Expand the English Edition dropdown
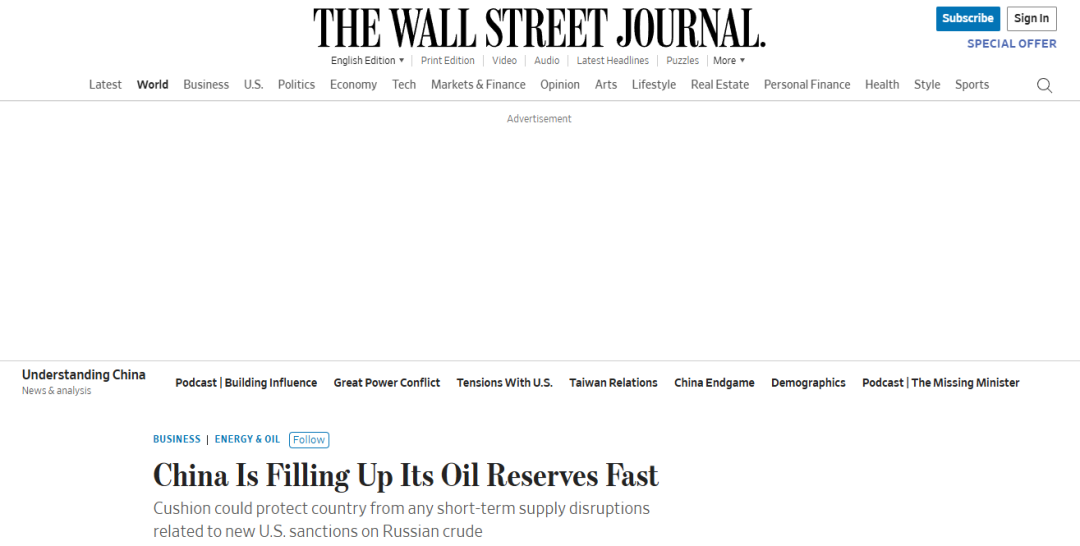Image resolution: width=1080 pixels, height=546 pixels. coord(367,61)
